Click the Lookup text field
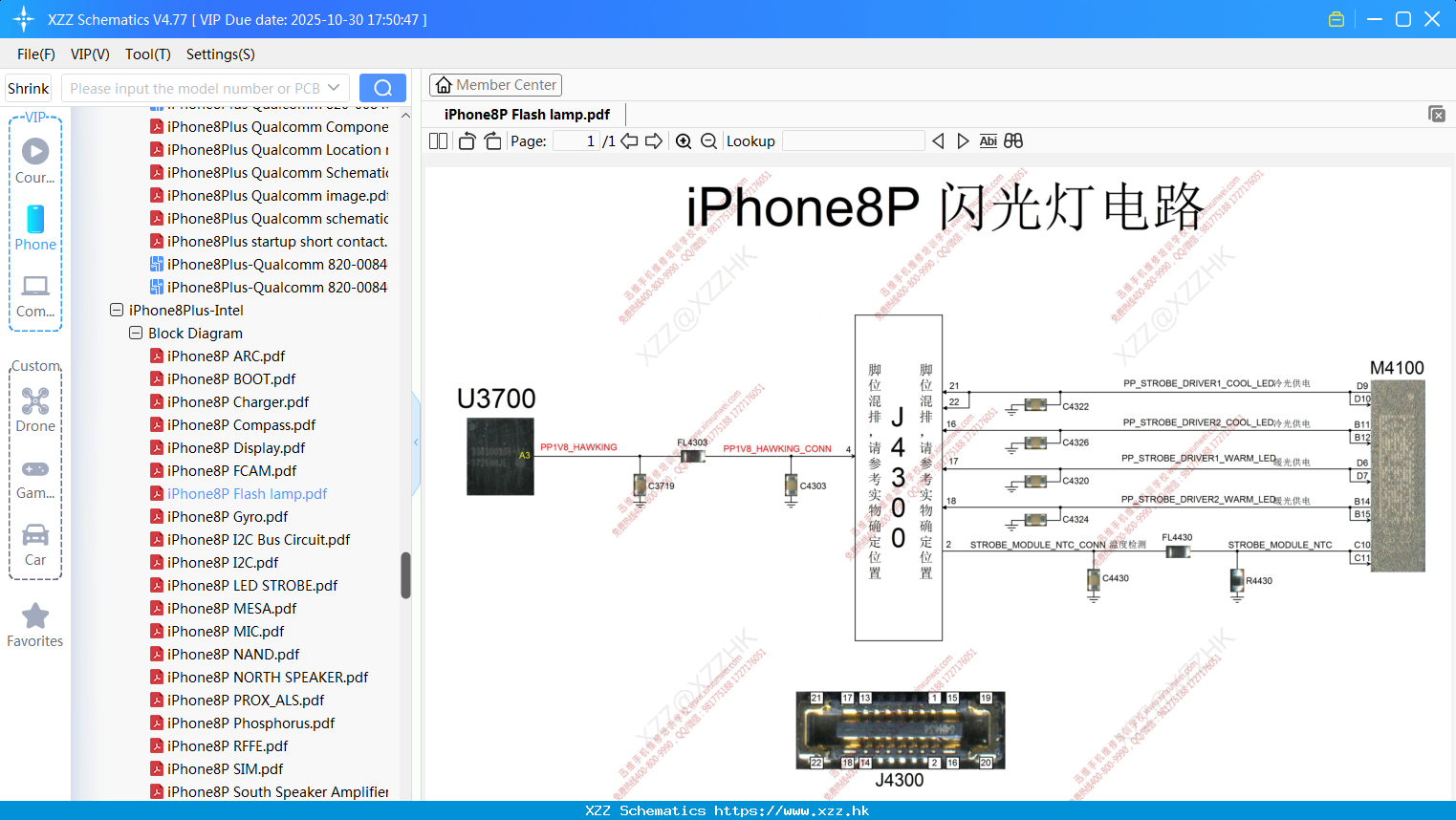This screenshot has height=820, width=1456. click(853, 141)
